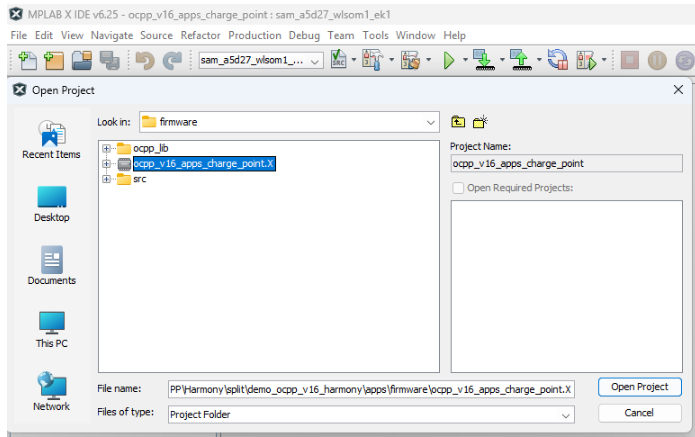This screenshot has height=437, width=695.
Task: Go to Recent Items location
Action: tap(51, 140)
